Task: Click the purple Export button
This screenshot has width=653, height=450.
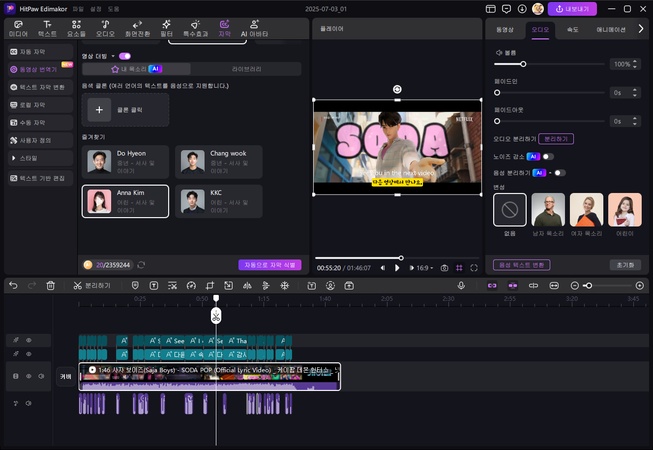Action: click(x=572, y=9)
